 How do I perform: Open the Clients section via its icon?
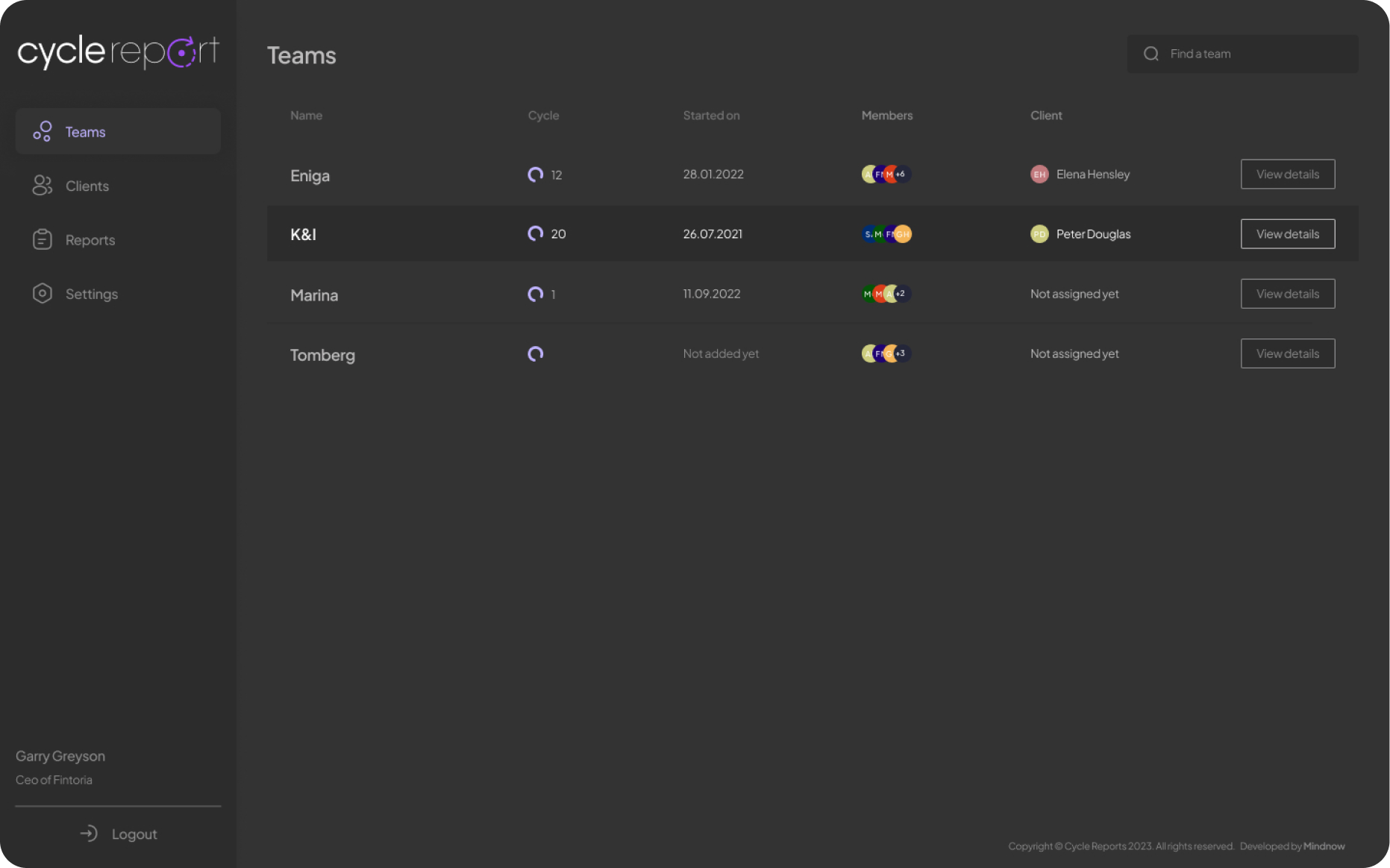click(43, 185)
